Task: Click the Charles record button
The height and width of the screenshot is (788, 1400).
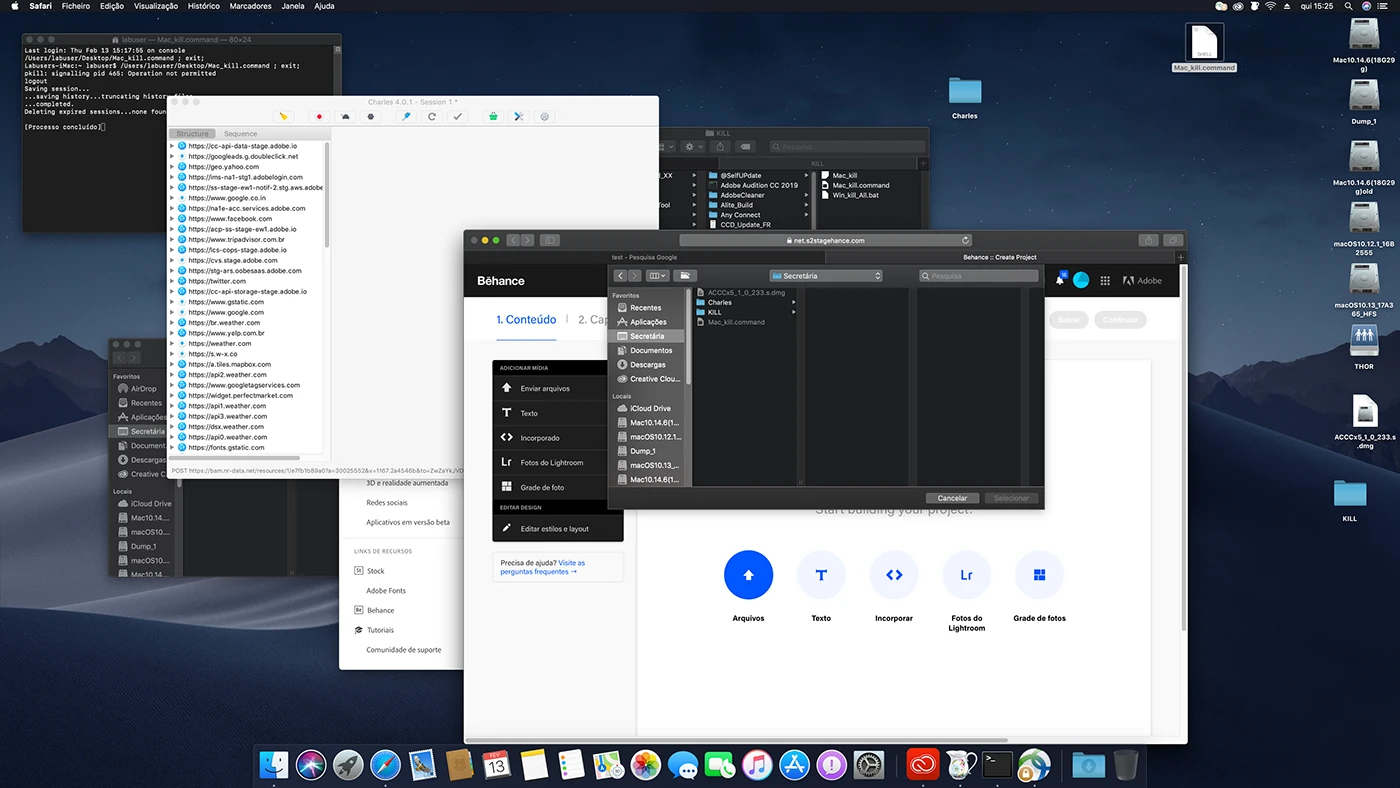Action: coord(319,117)
